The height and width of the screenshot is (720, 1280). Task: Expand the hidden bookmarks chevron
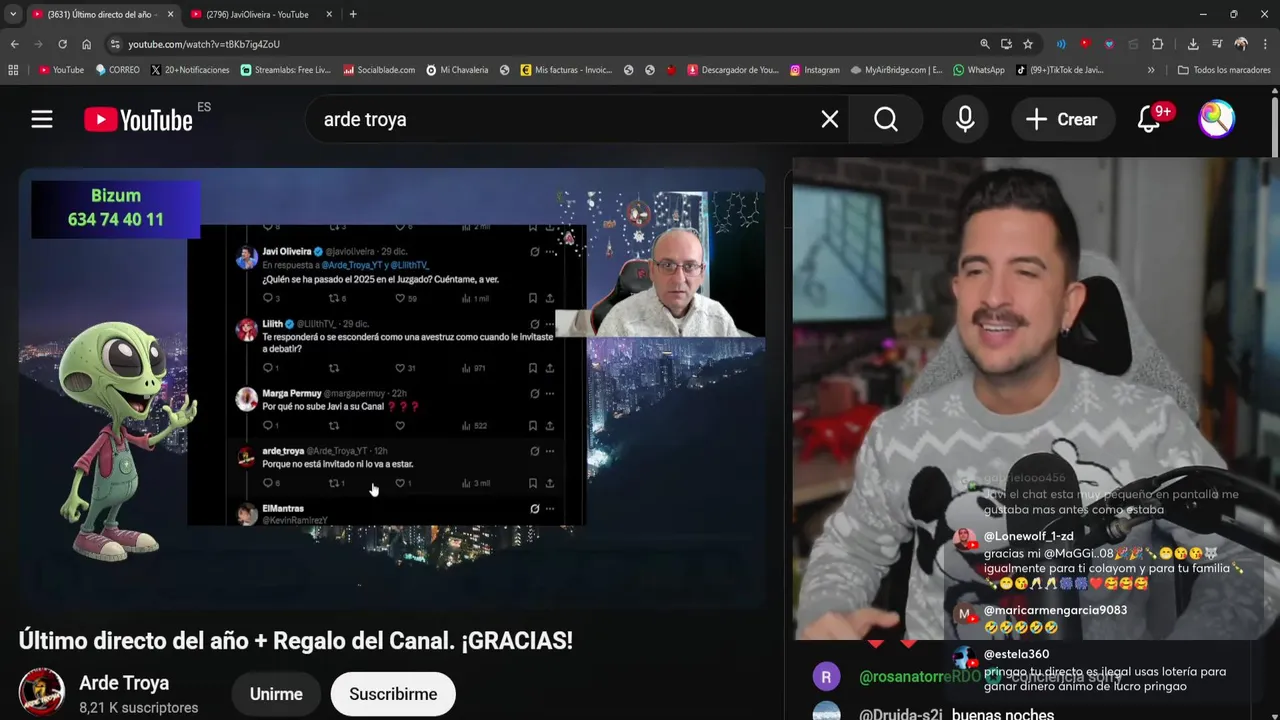click(x=1151, y=70)
